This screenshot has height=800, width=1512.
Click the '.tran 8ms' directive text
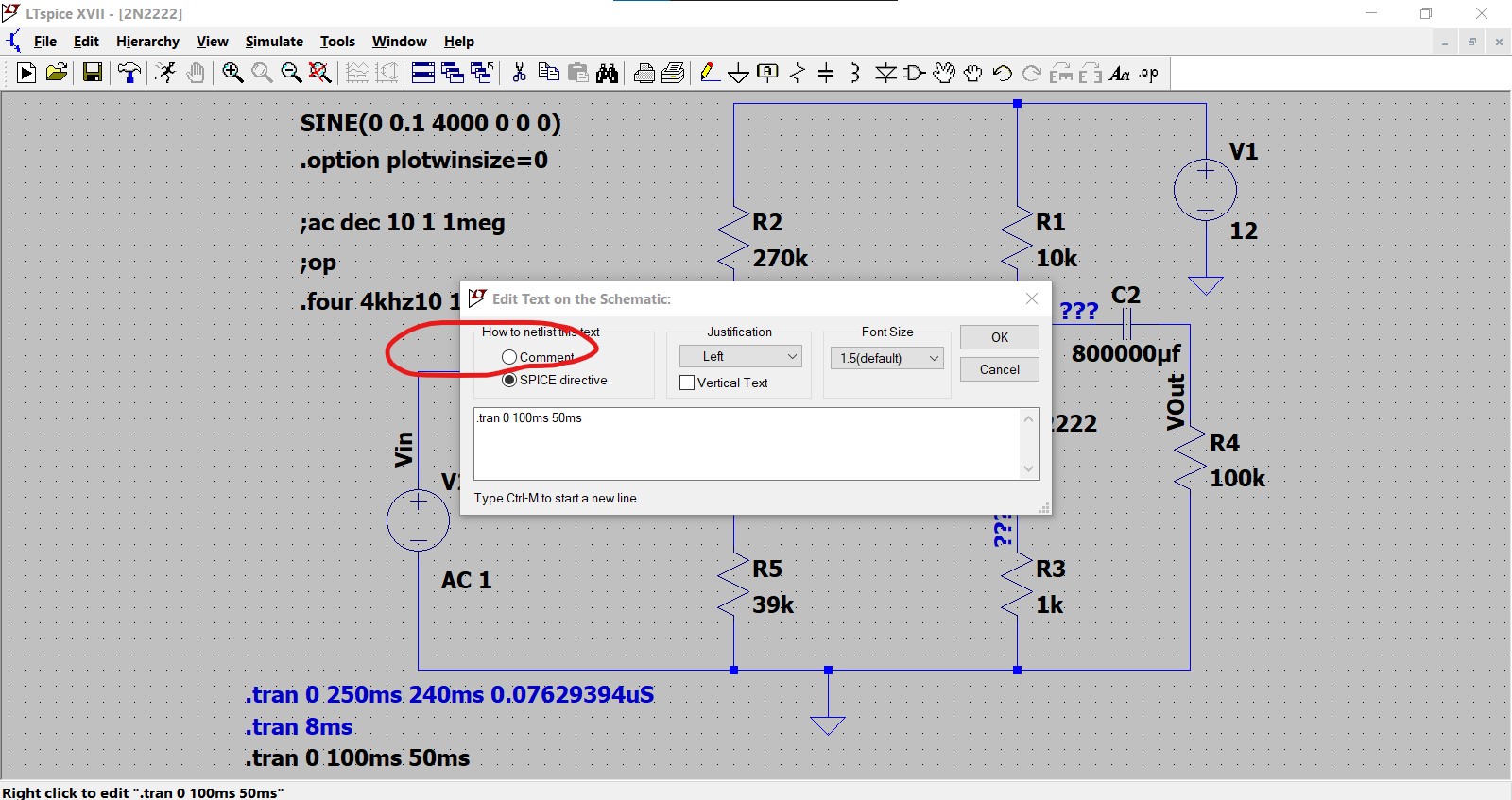point(300,726)
